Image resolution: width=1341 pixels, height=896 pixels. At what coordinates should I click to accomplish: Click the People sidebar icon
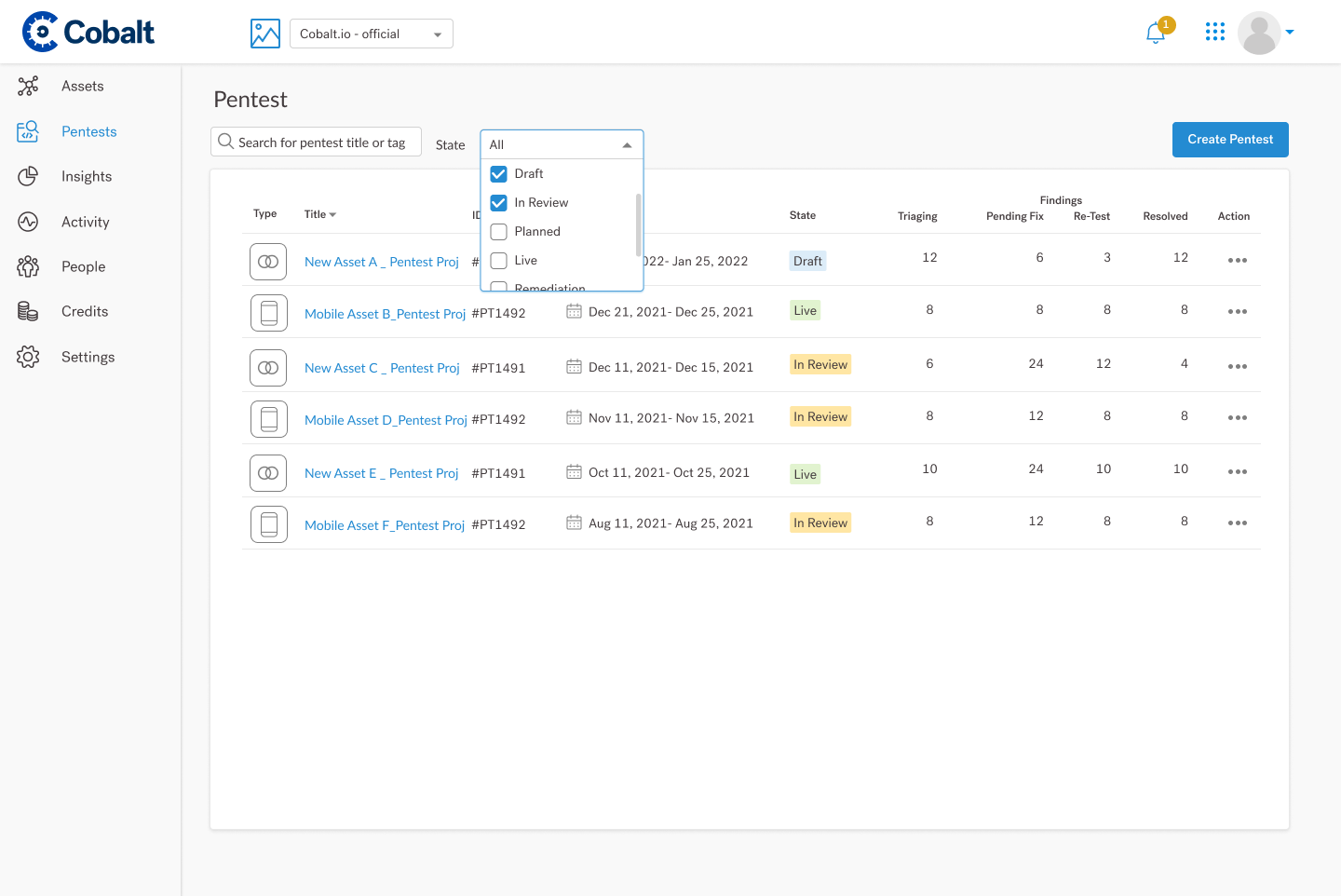click(28, 266)
